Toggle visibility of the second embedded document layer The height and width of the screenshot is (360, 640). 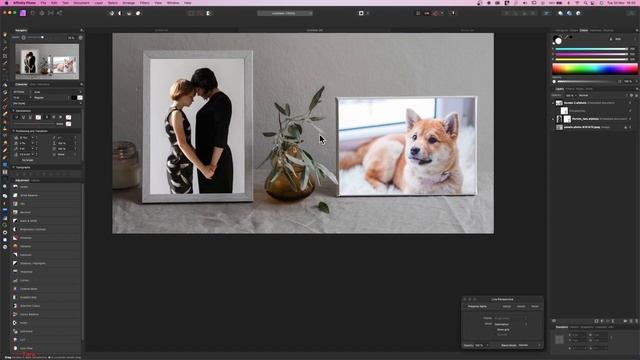click(x=630, y=119)
